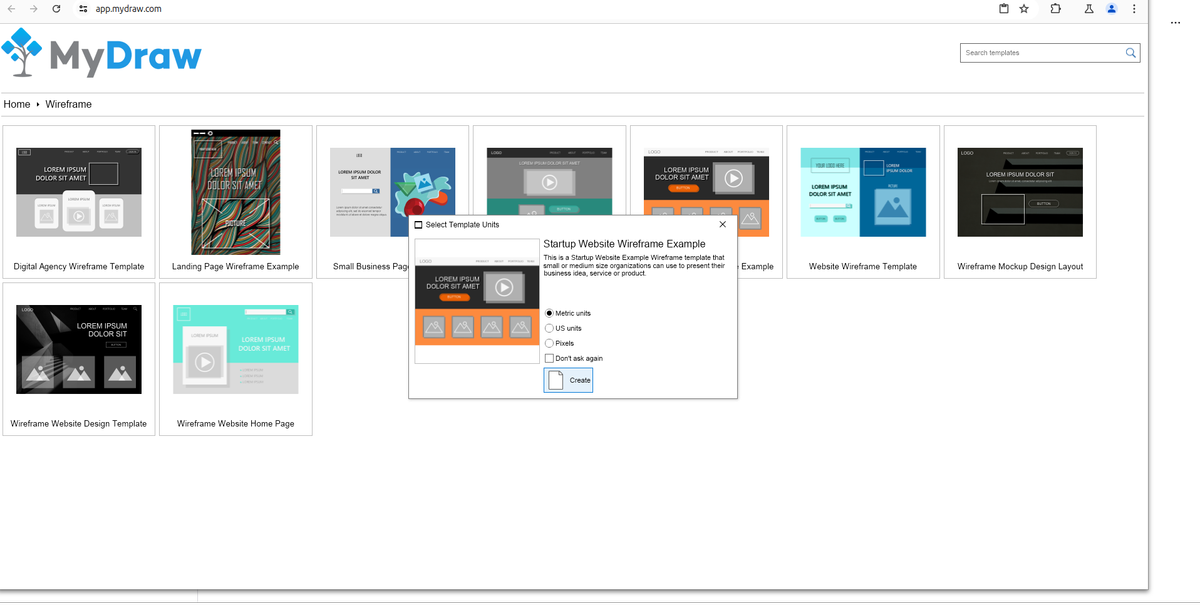The image size is (1200, 605).
Task: Click the browser back arrow
Action: 12,9
